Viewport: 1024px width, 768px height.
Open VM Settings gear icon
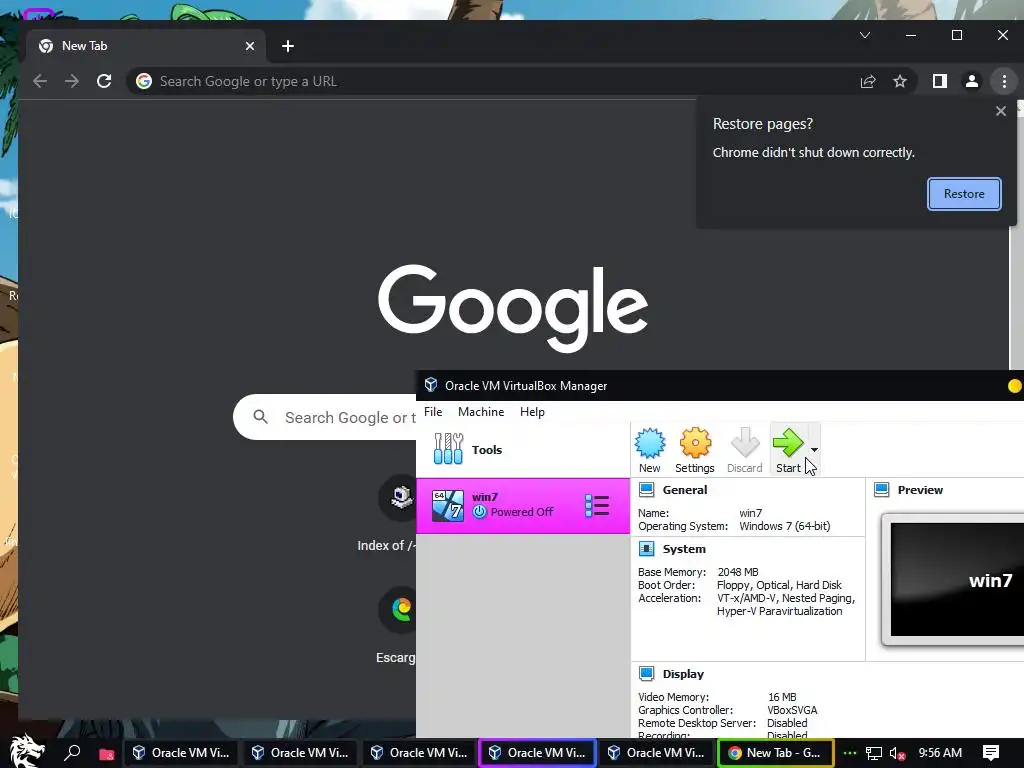(695, 449)
